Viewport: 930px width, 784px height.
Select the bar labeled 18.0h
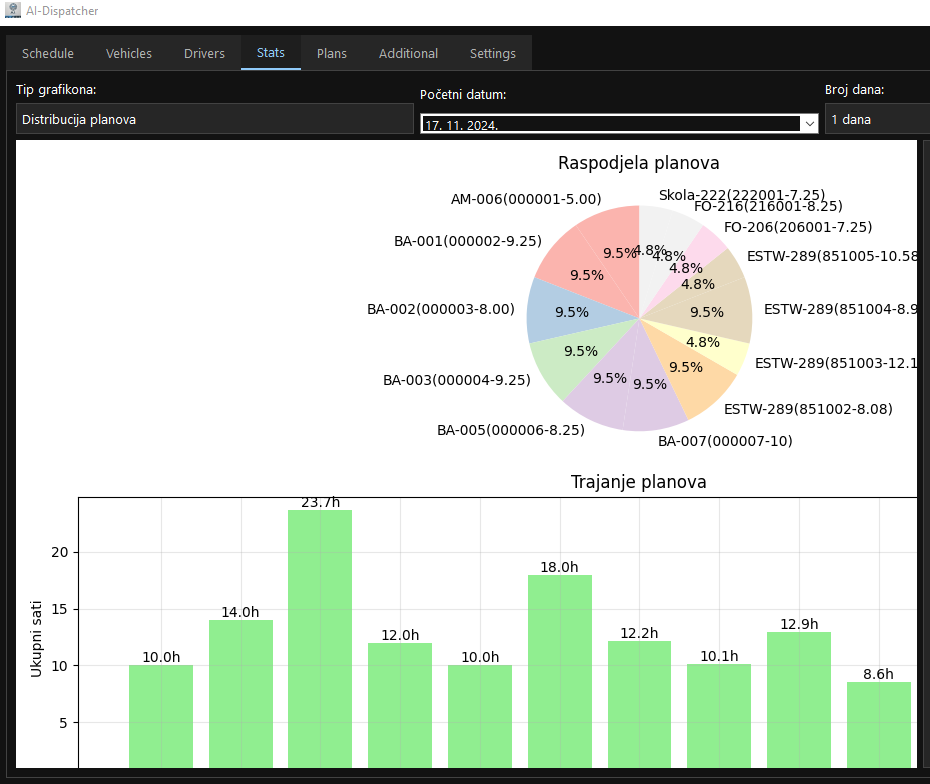559,670
